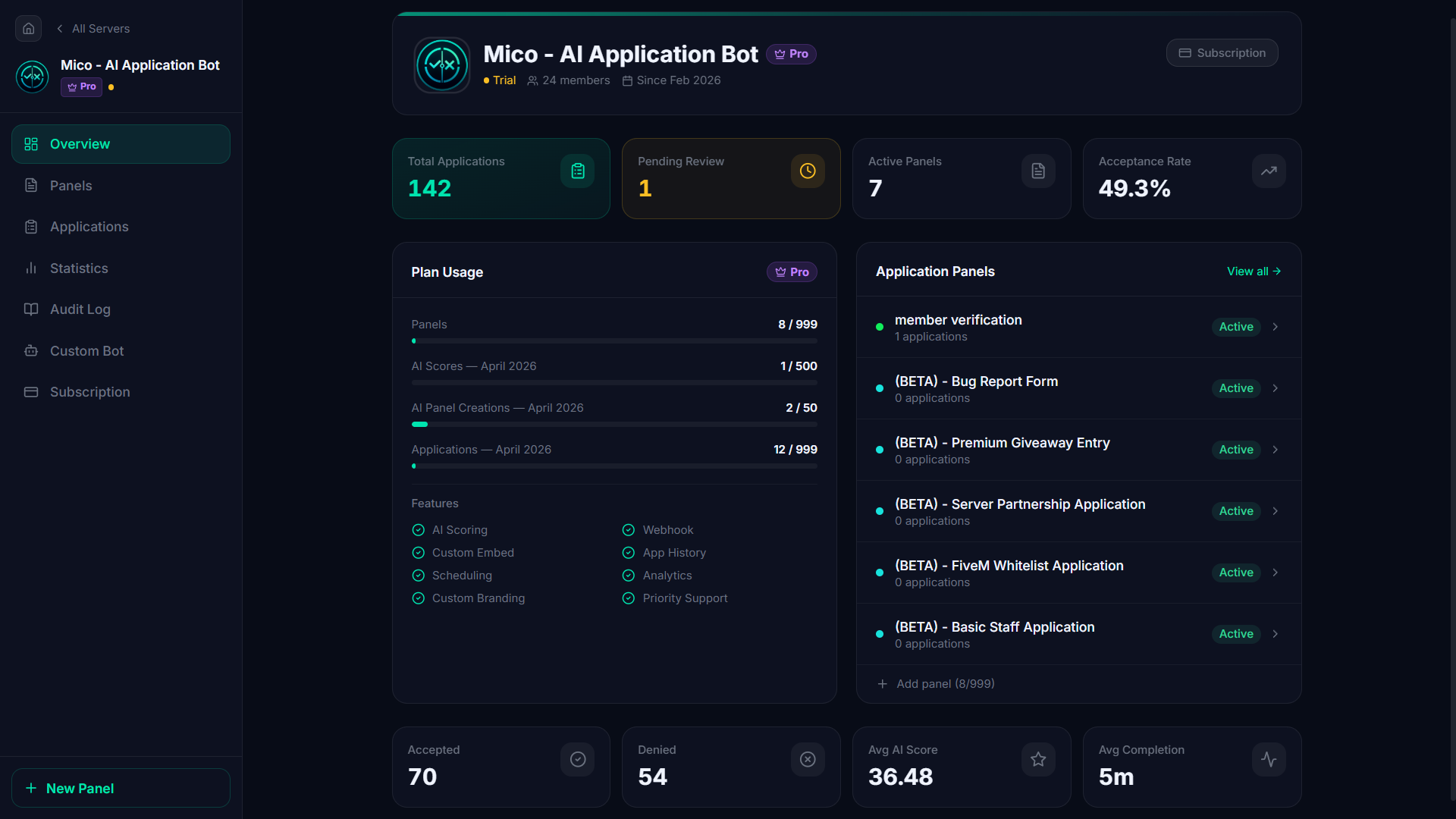The width and height of the screenshot is (1456, 819).
Task: Click the Custom Branding feature checkmark
Action: [418, 598]
